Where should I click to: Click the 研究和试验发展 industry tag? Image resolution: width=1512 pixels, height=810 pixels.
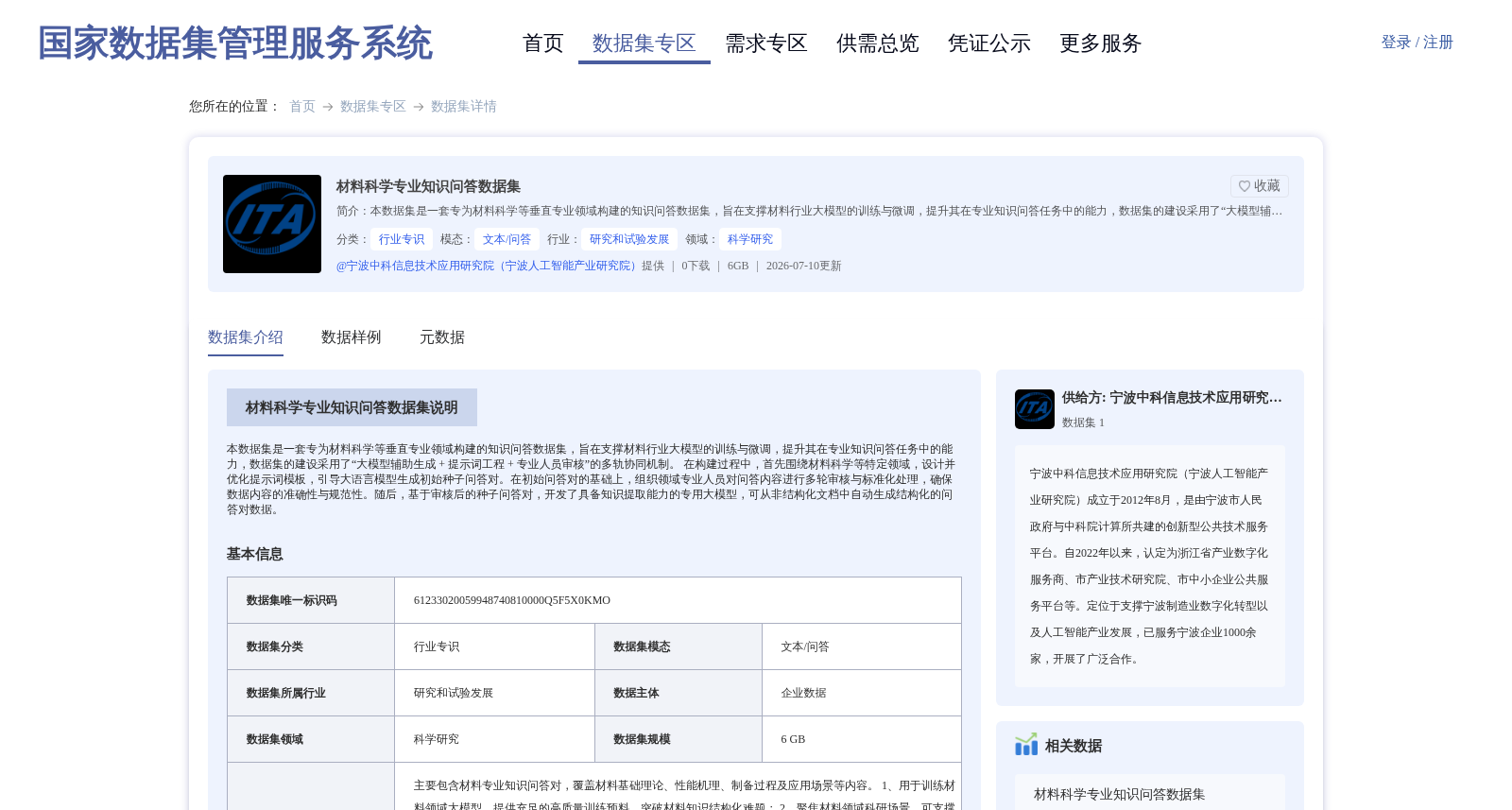click(x=629, y=239)
